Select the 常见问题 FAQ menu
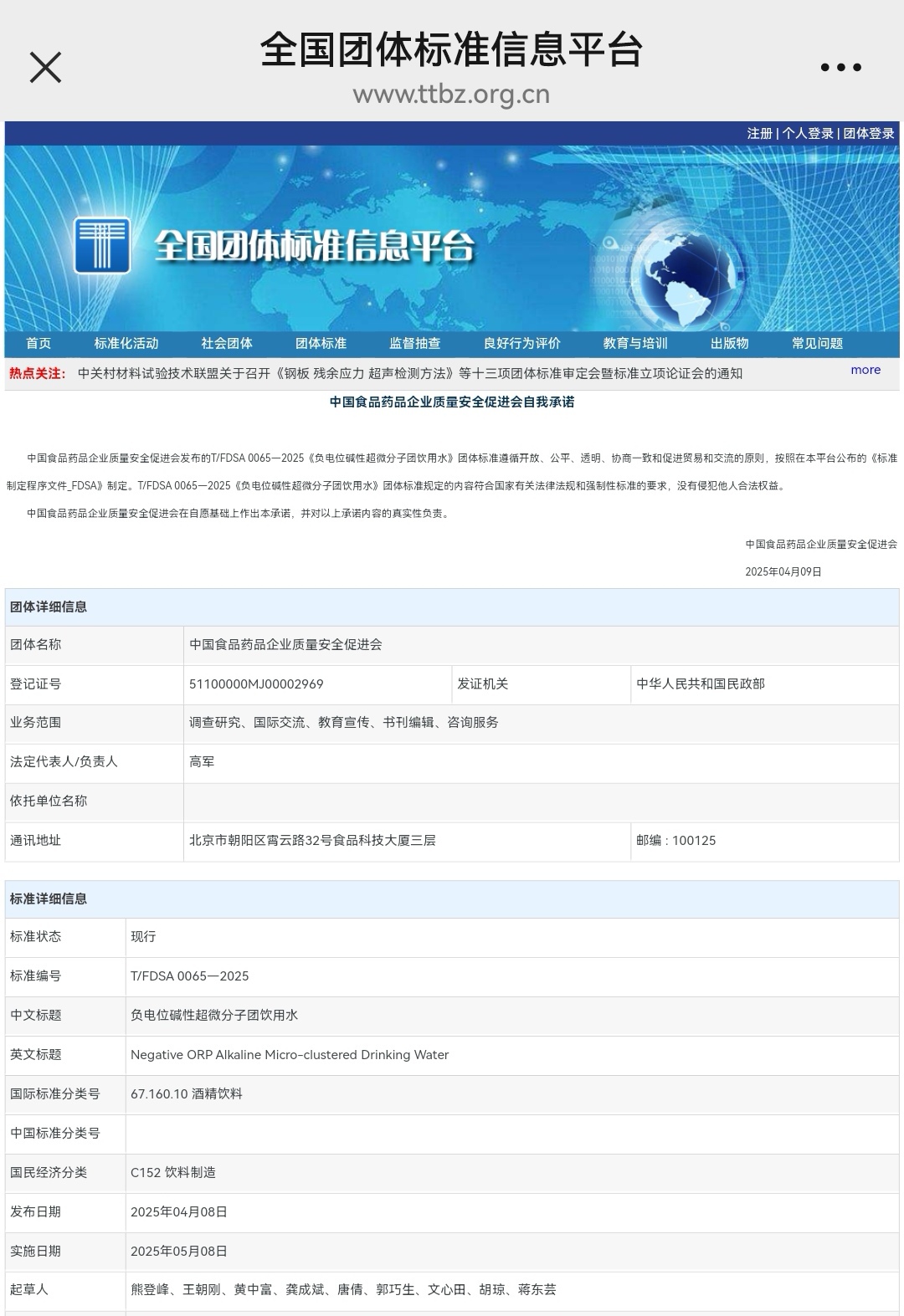 [x=817, y=344]
